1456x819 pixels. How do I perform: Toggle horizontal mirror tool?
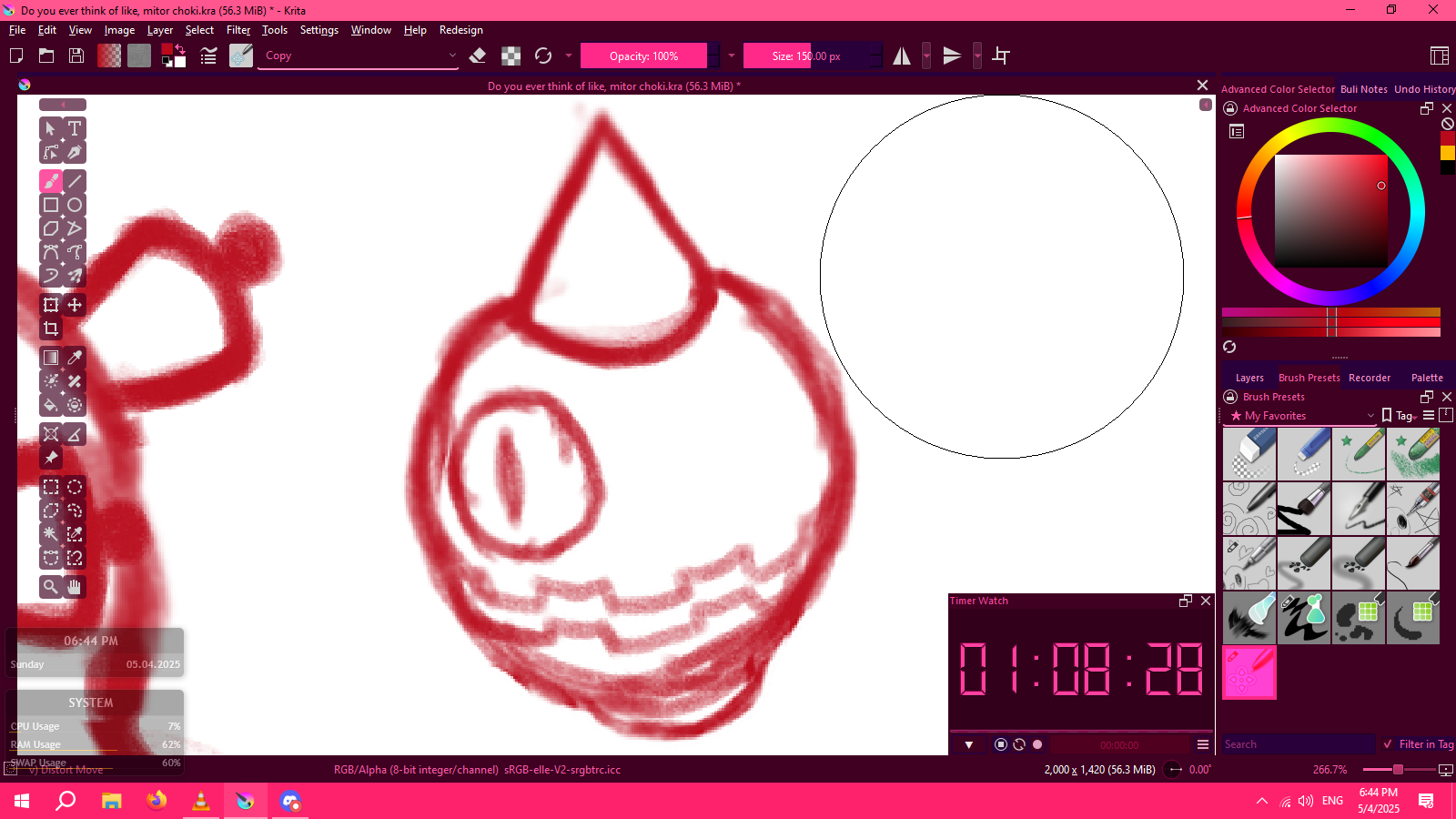coord(902,56)
